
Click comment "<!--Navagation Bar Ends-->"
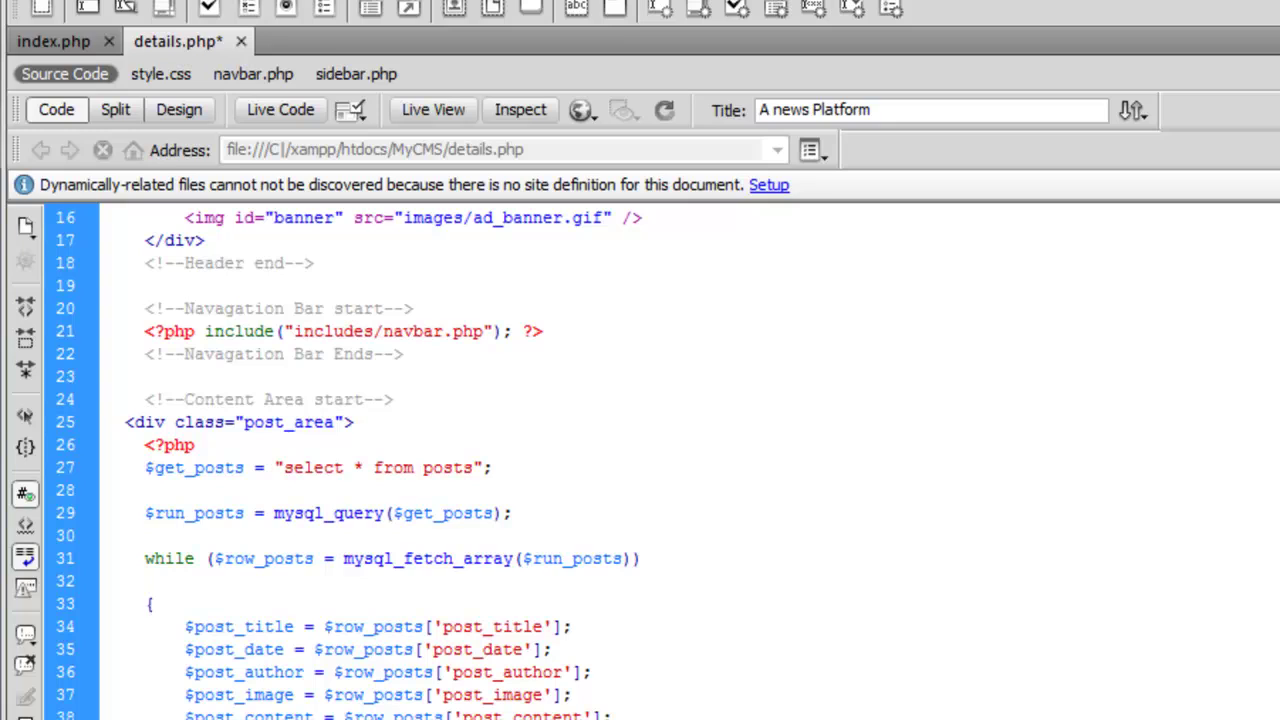click(x=274, y=354)
